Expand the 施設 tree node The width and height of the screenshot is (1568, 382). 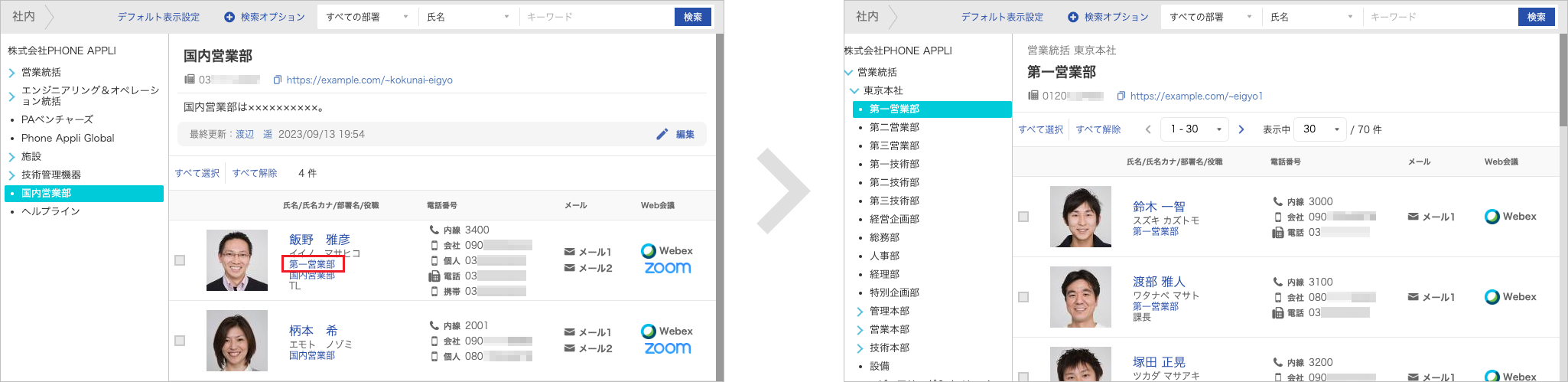click(11, 157)
